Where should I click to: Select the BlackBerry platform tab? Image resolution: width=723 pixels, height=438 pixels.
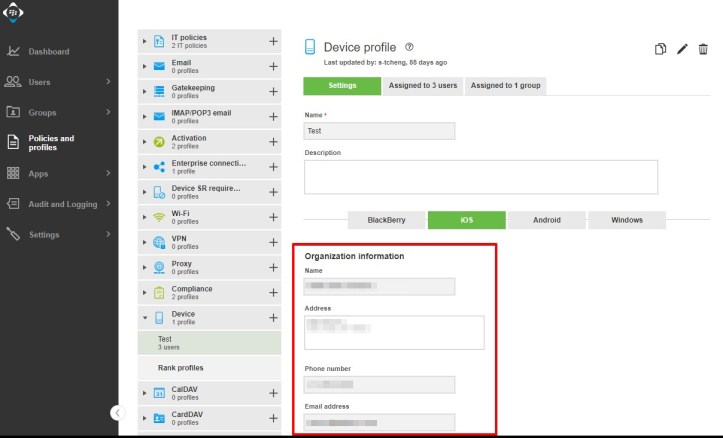(386, 220)
